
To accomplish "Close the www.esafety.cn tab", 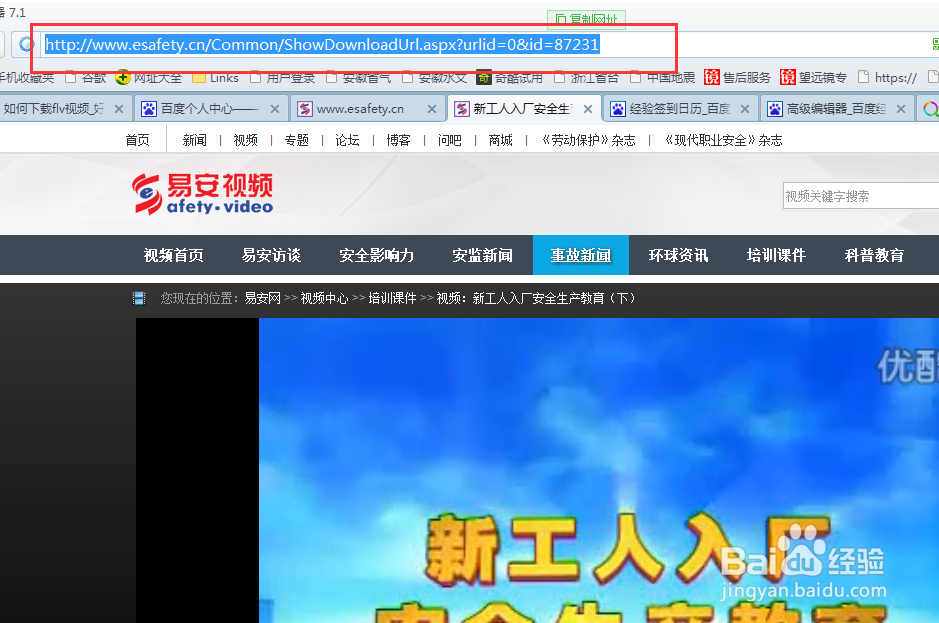I will 432,109.
